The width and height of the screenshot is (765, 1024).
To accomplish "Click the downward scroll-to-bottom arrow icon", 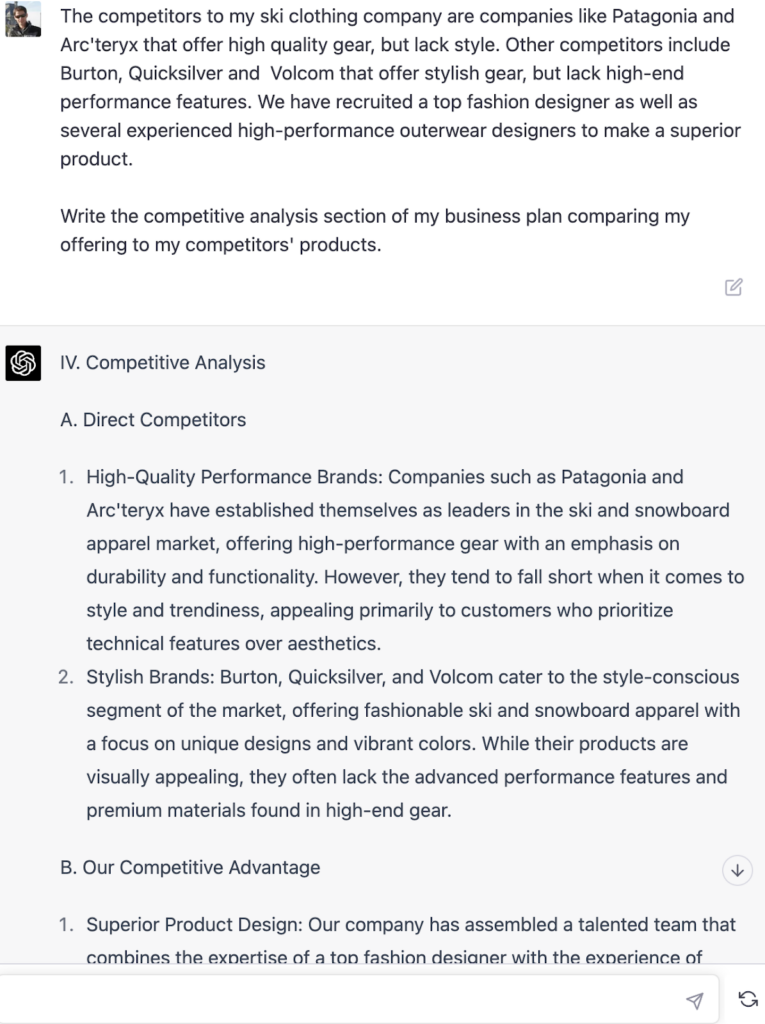I will coord(737,870).
